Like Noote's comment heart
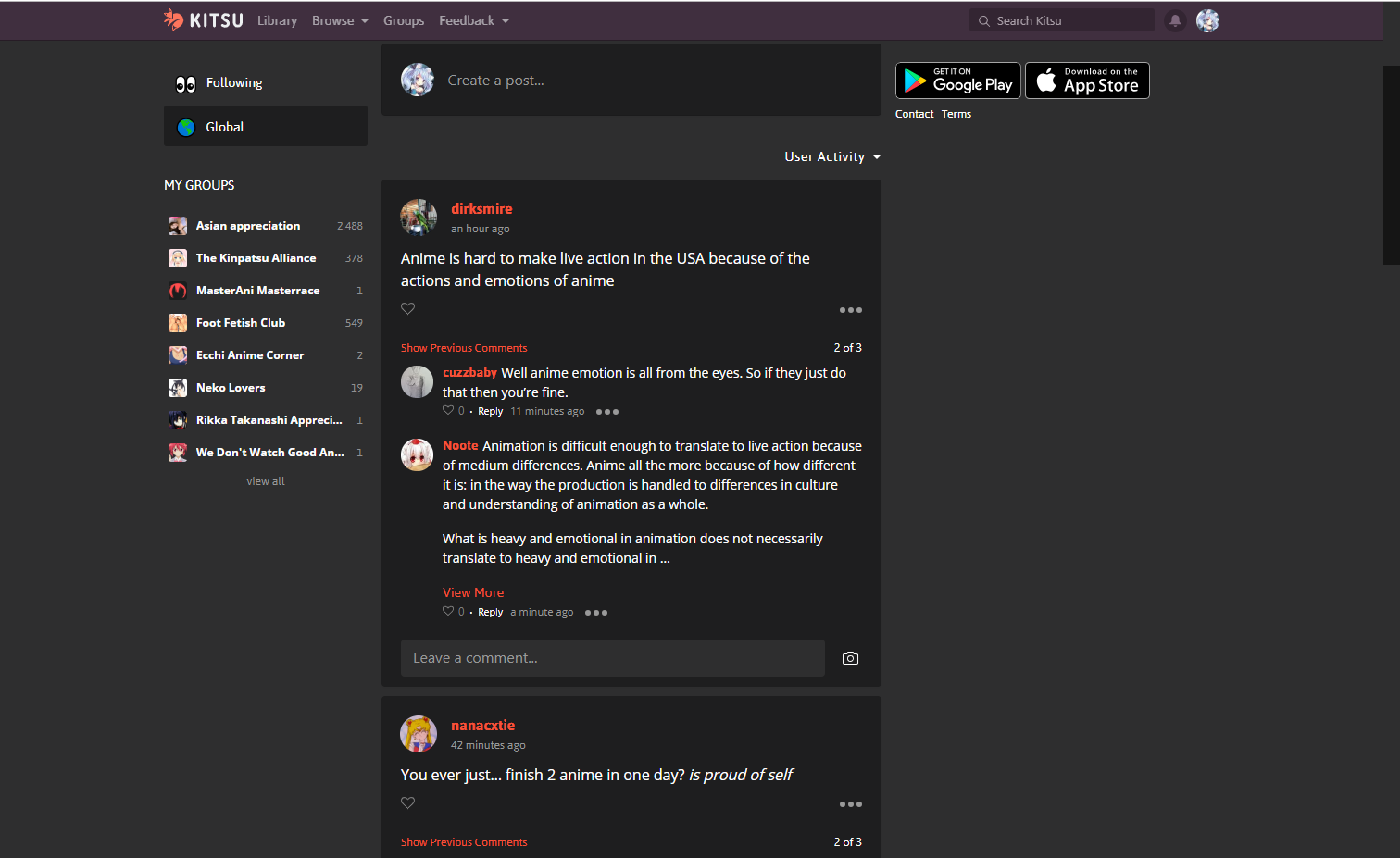 (x=447, y=611)
